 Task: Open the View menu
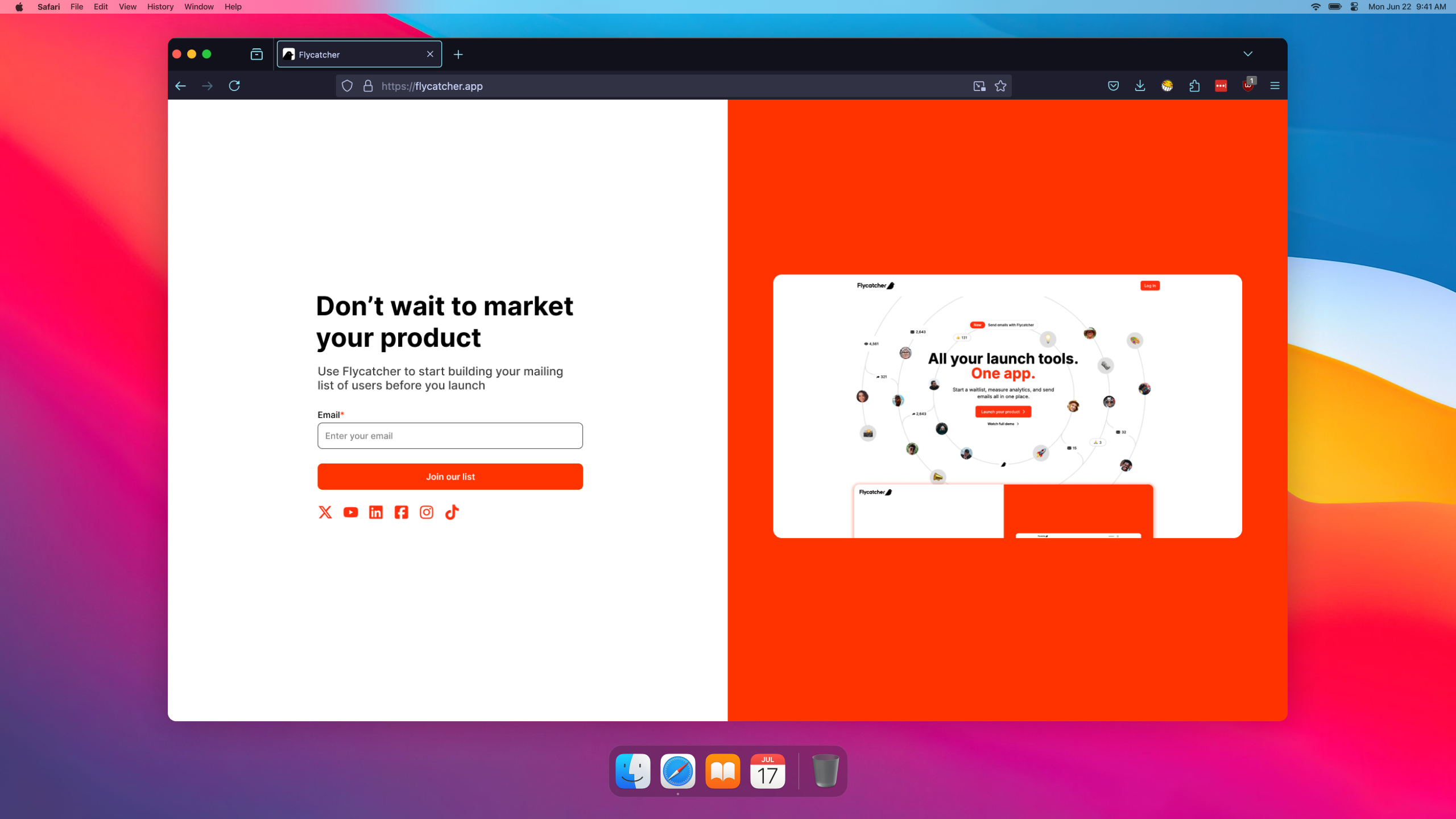pos(127,7)
